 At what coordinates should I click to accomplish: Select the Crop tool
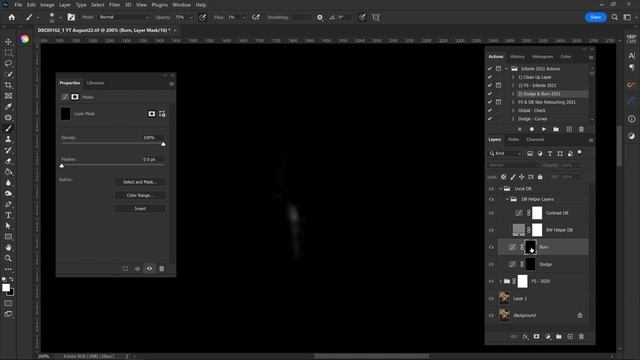[8, 85]
